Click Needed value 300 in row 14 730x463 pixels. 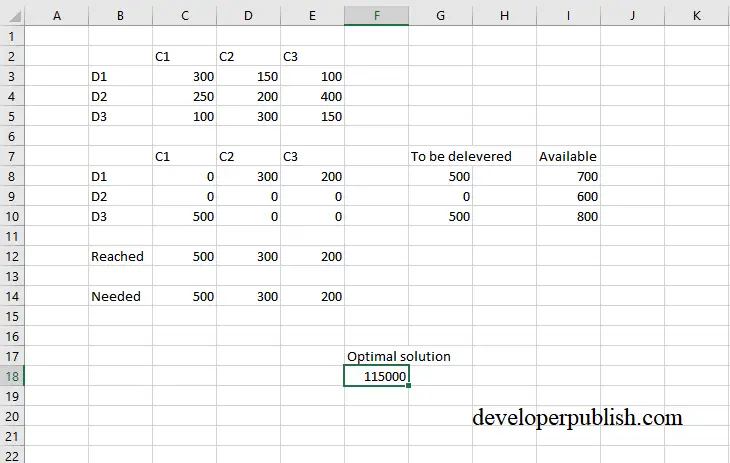pyautogui.click(x=267, y=297)
